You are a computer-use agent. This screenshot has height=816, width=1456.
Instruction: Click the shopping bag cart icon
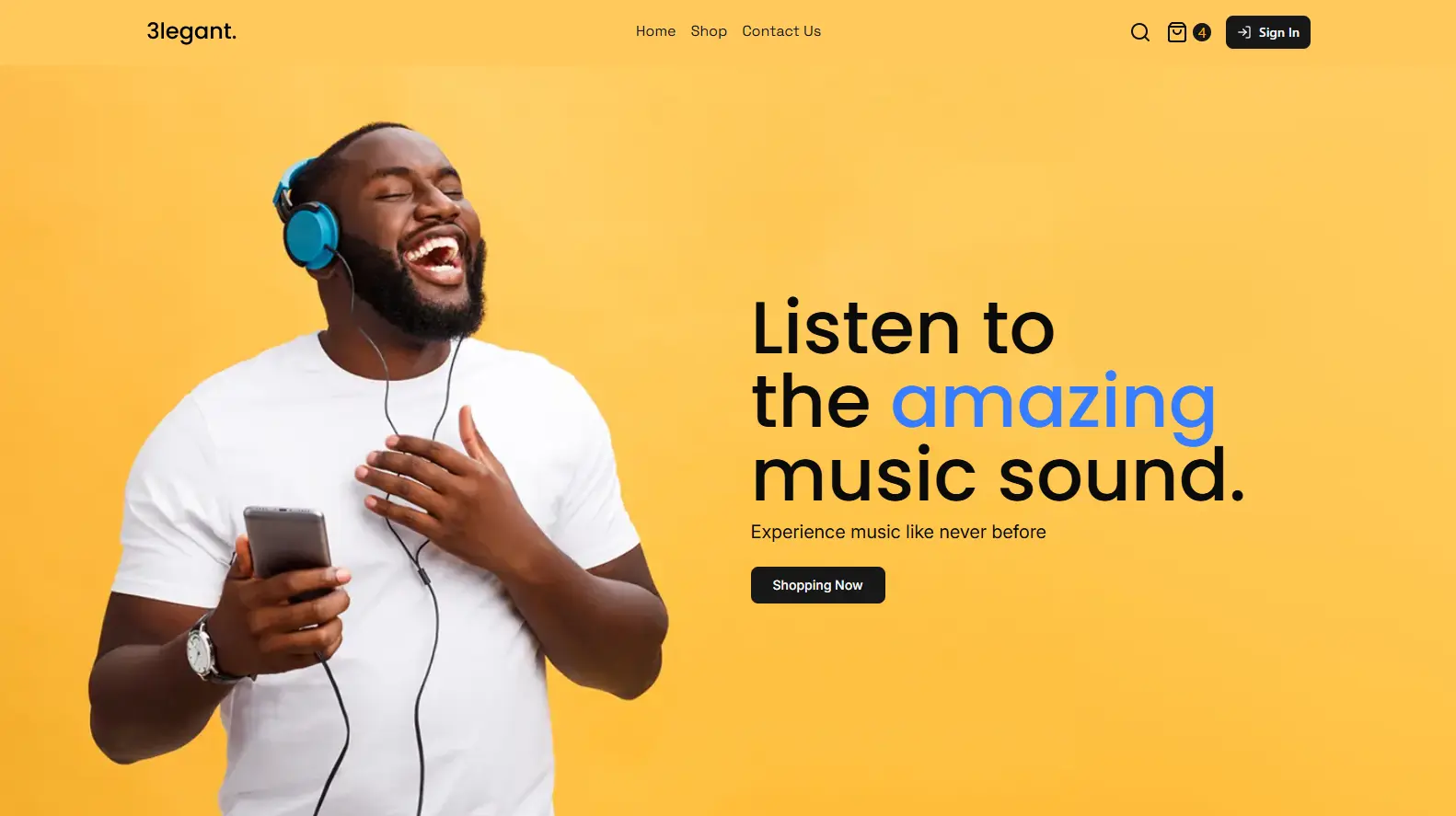point(1176,32)
